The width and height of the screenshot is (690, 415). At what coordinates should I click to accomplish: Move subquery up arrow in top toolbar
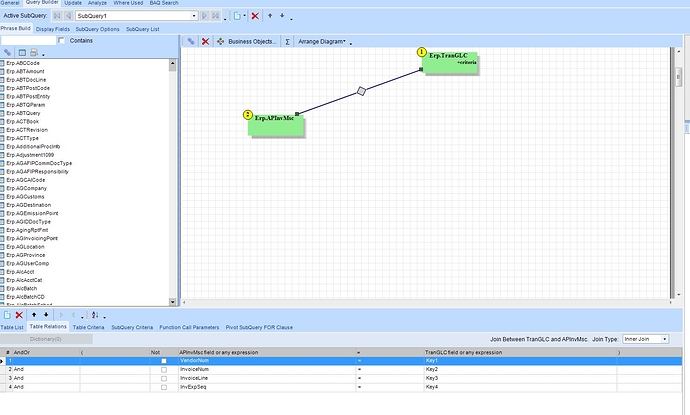(x=270, y=16)
